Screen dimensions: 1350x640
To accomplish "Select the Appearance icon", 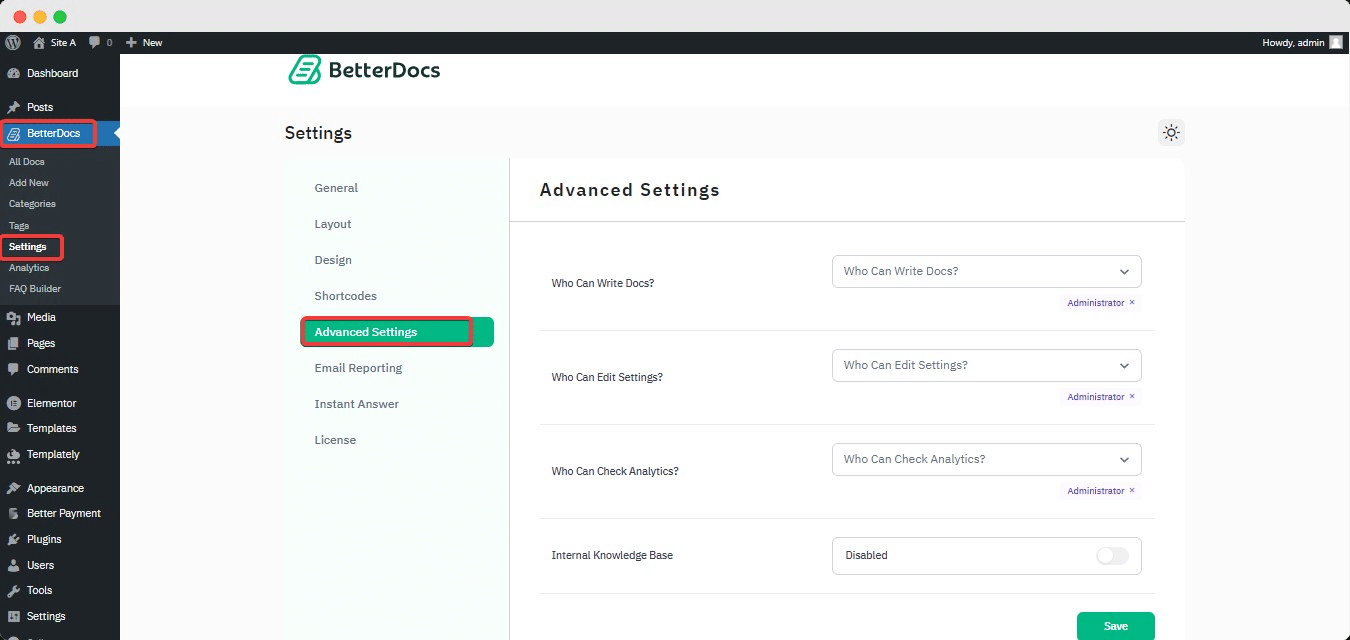I will pyautogui.click(x=14, y=487).
